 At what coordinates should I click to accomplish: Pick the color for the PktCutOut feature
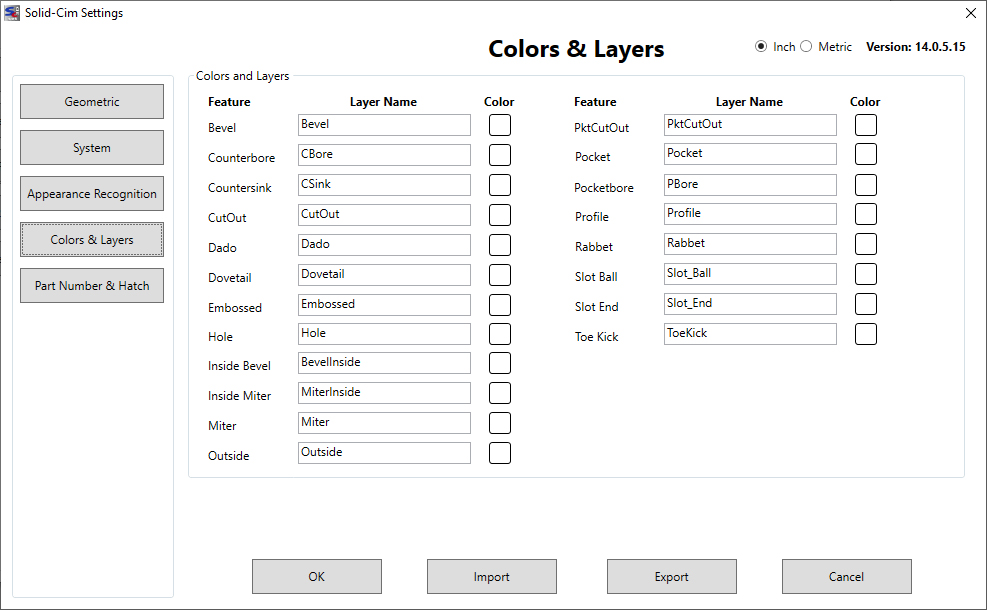tap(866, 125)
